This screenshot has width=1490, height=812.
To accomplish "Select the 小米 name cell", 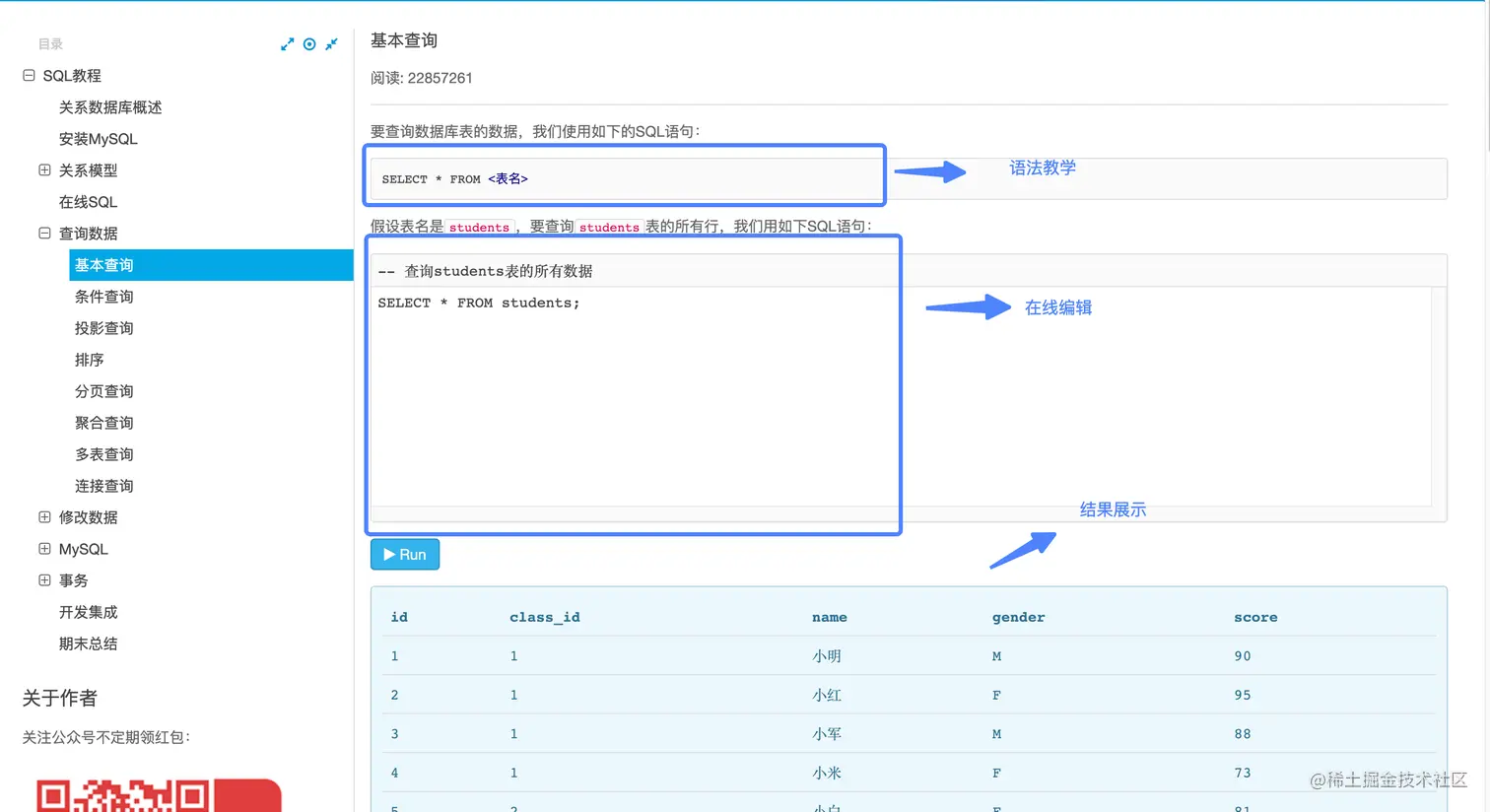I will coord(827,773).
